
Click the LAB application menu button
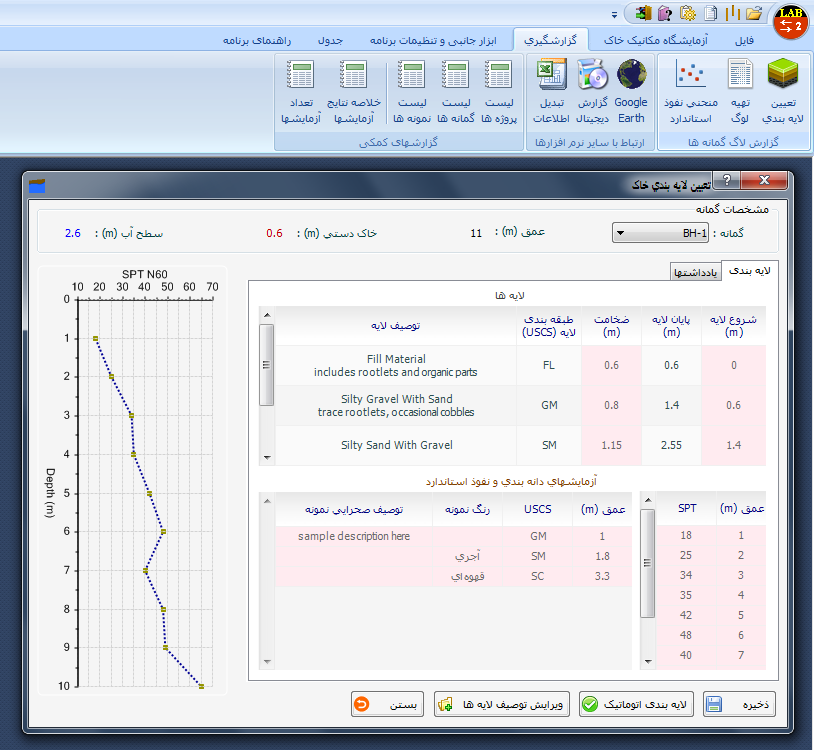tap(790, 20)
